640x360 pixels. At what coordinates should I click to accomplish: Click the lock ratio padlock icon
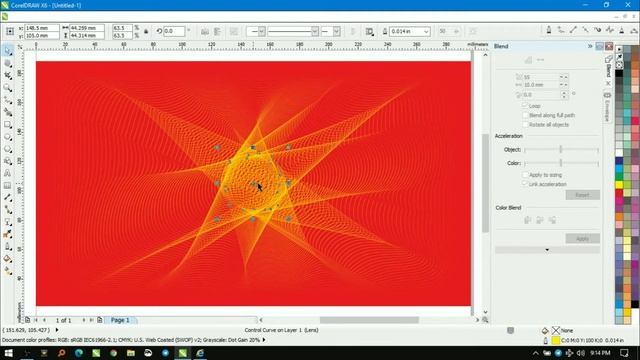(146, 31)
